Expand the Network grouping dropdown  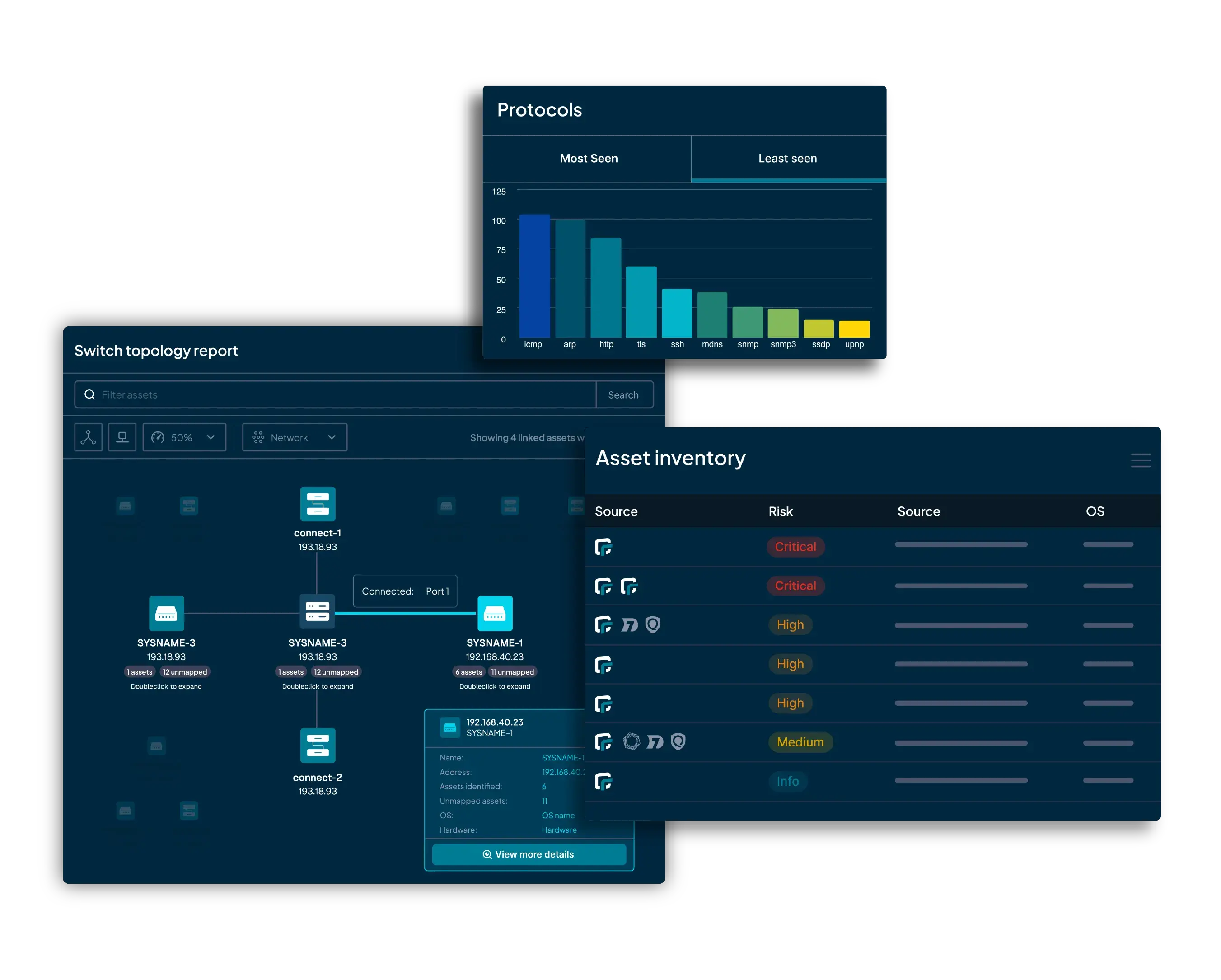coord(295,438)
